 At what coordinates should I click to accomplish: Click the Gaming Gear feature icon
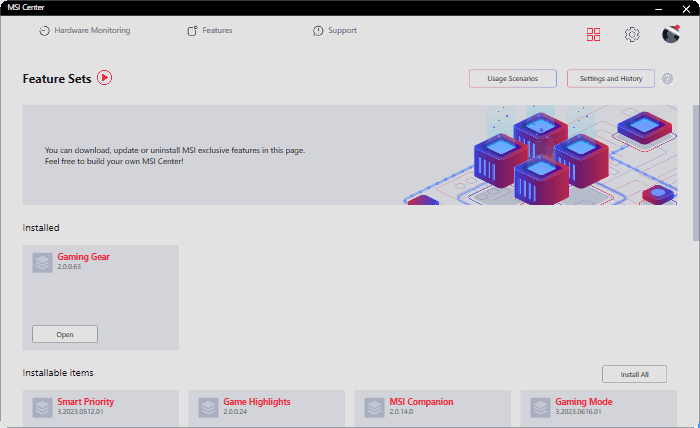(x=42, y=263)
